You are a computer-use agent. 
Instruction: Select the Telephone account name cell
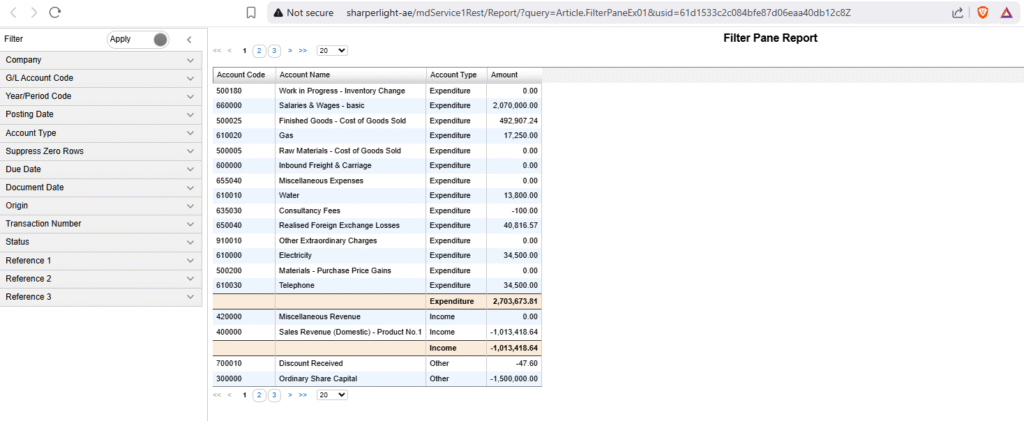pos(351,285)
